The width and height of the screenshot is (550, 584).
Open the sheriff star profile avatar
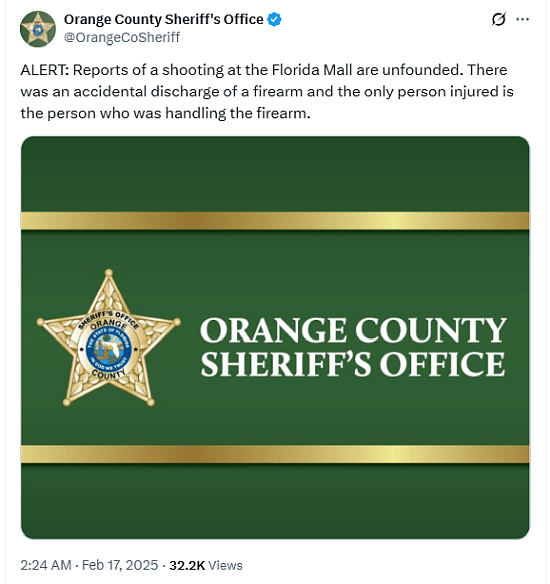tap(38, 29)
